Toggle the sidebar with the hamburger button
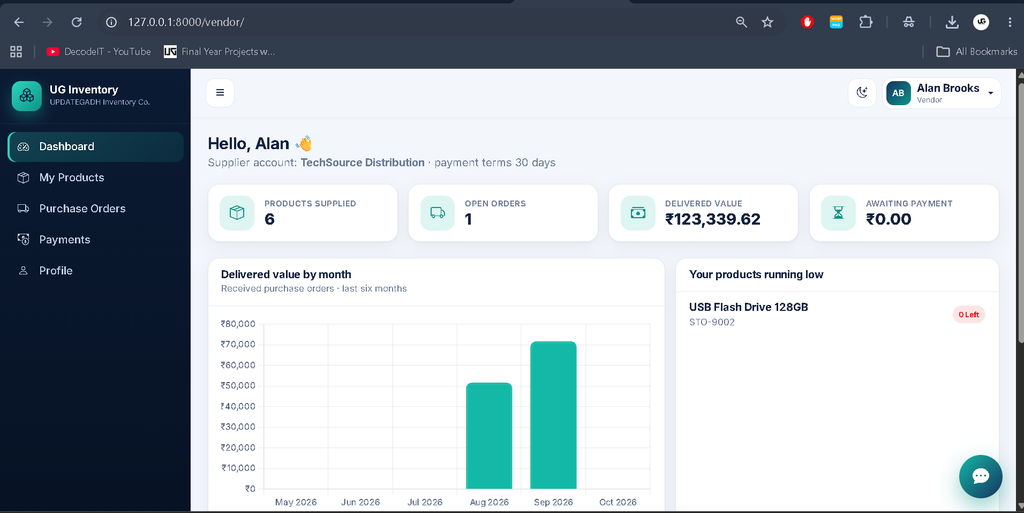The image size is (1024, 513). point(220,93)
